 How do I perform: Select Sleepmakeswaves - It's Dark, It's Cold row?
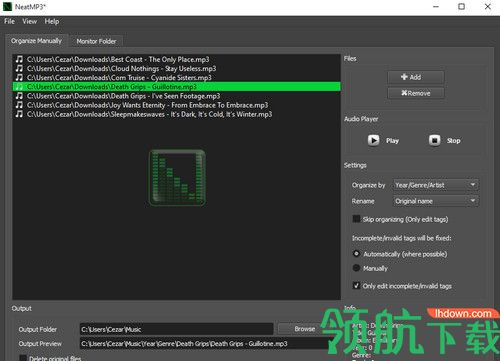pyautogui.click(x=176, y=114)
